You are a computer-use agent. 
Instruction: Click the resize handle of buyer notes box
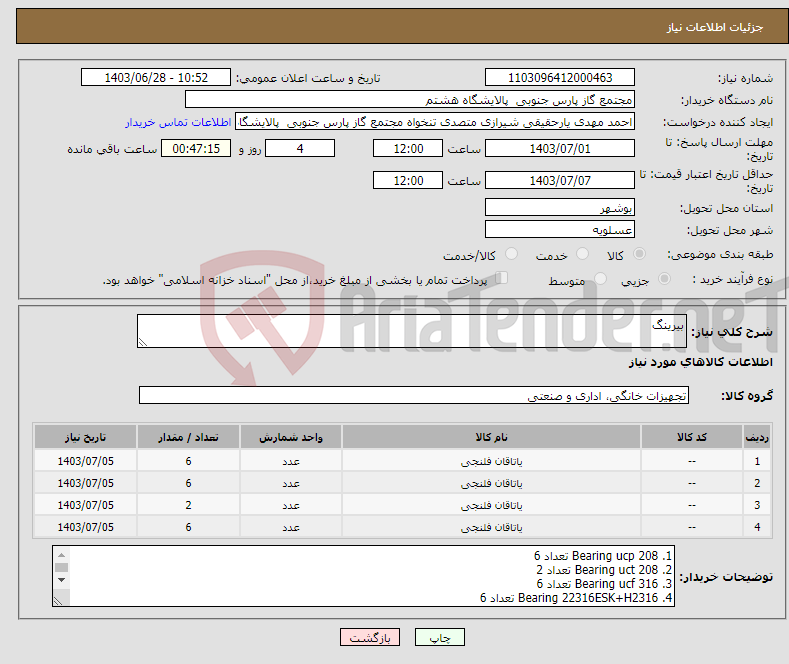click(58, 601)
